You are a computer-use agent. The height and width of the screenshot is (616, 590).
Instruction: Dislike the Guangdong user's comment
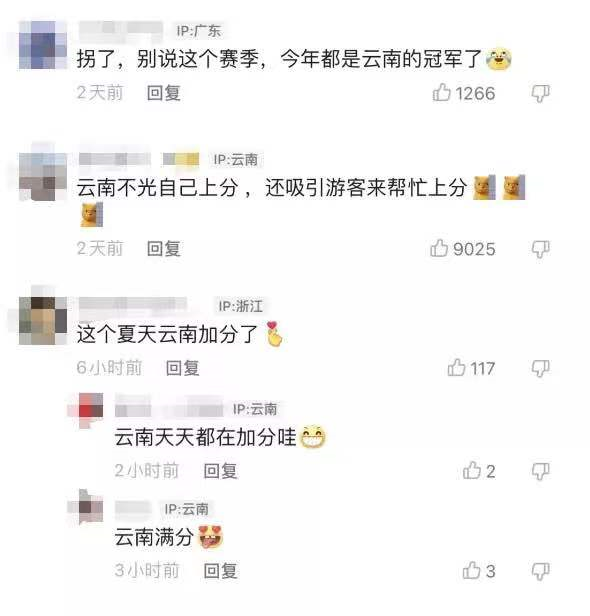tap(540, 94)
